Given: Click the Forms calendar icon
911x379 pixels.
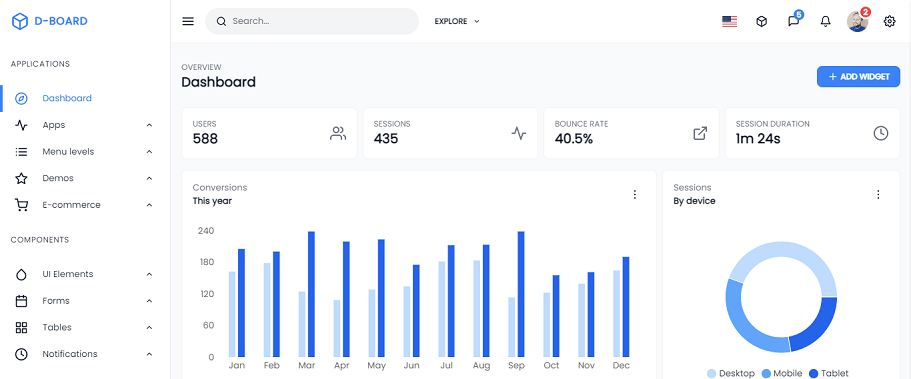Looking at the screenshot, I should (21, 301).
